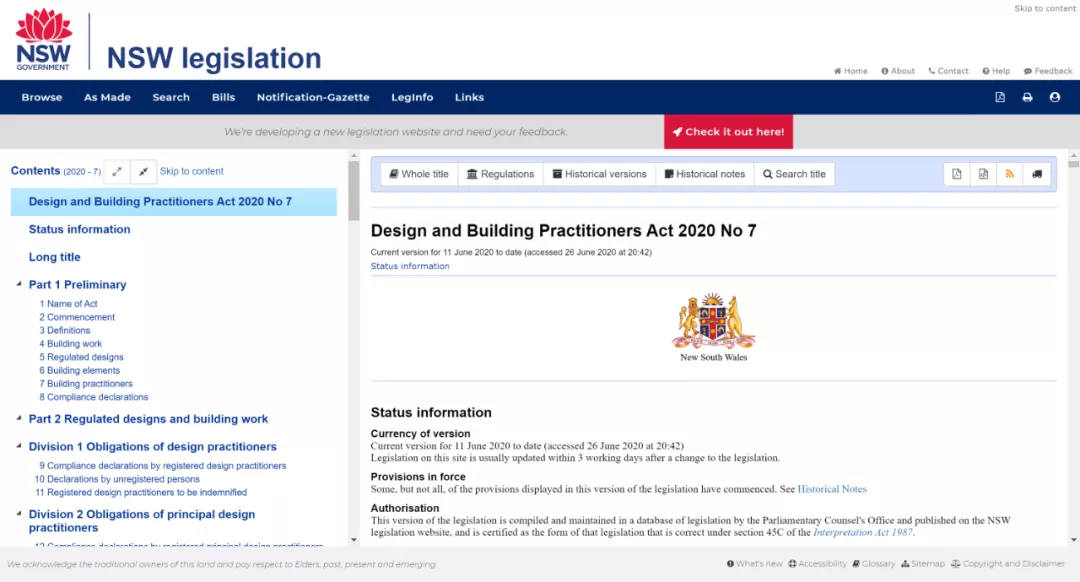This screenshot has width=1080, height=582.
Task: Open the Search menu in the navy bar
Action: pyautogui.click(x=171, y=97)
